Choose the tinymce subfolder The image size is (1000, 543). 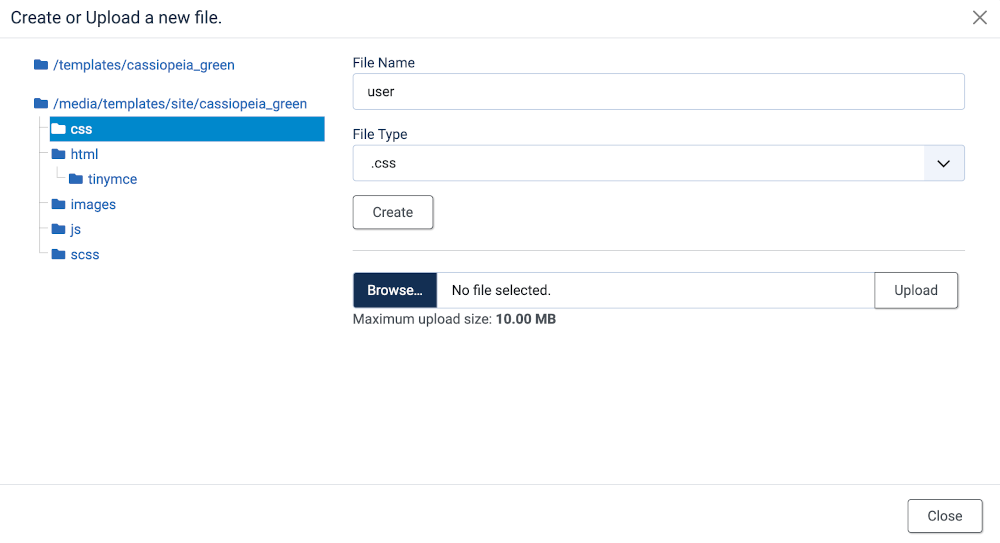pyautogui.click(x=112, y=179)
